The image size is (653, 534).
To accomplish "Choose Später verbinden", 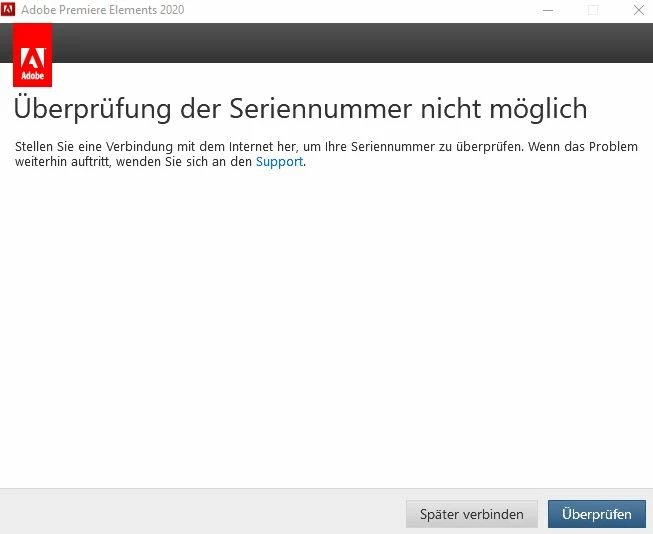I will point(471,514).
